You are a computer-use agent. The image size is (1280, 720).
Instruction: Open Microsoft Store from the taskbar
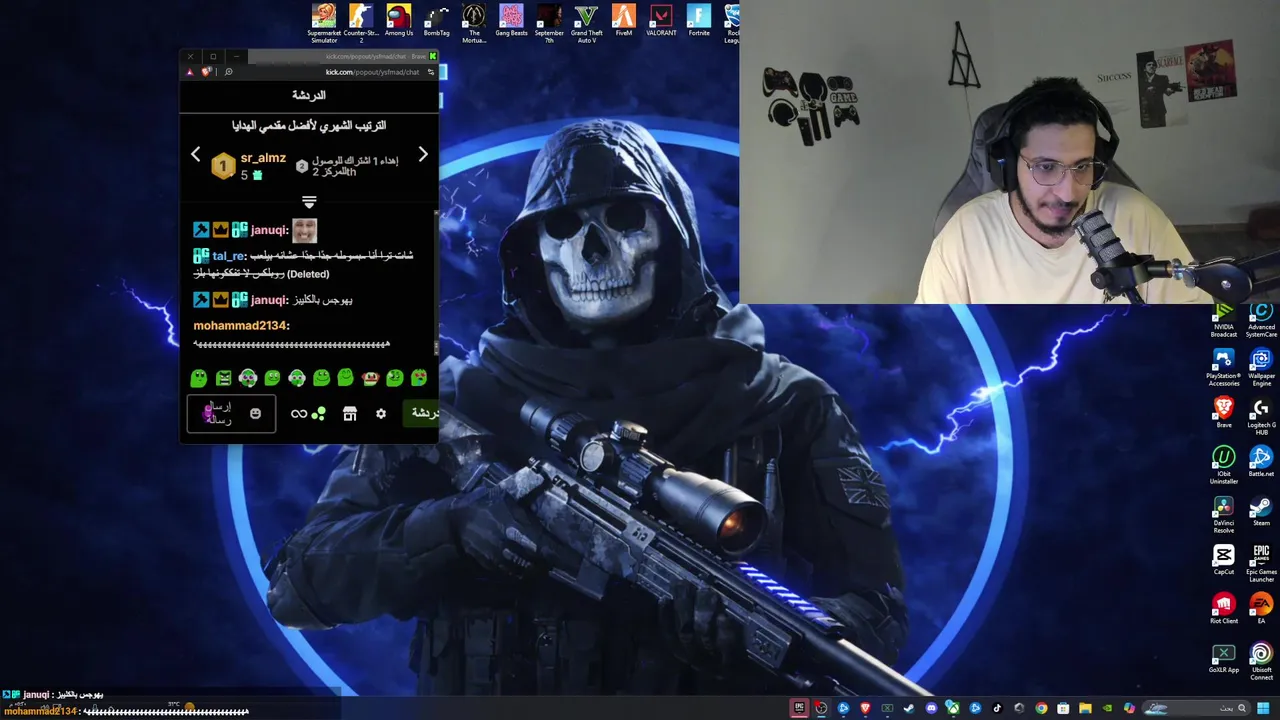1063,708
